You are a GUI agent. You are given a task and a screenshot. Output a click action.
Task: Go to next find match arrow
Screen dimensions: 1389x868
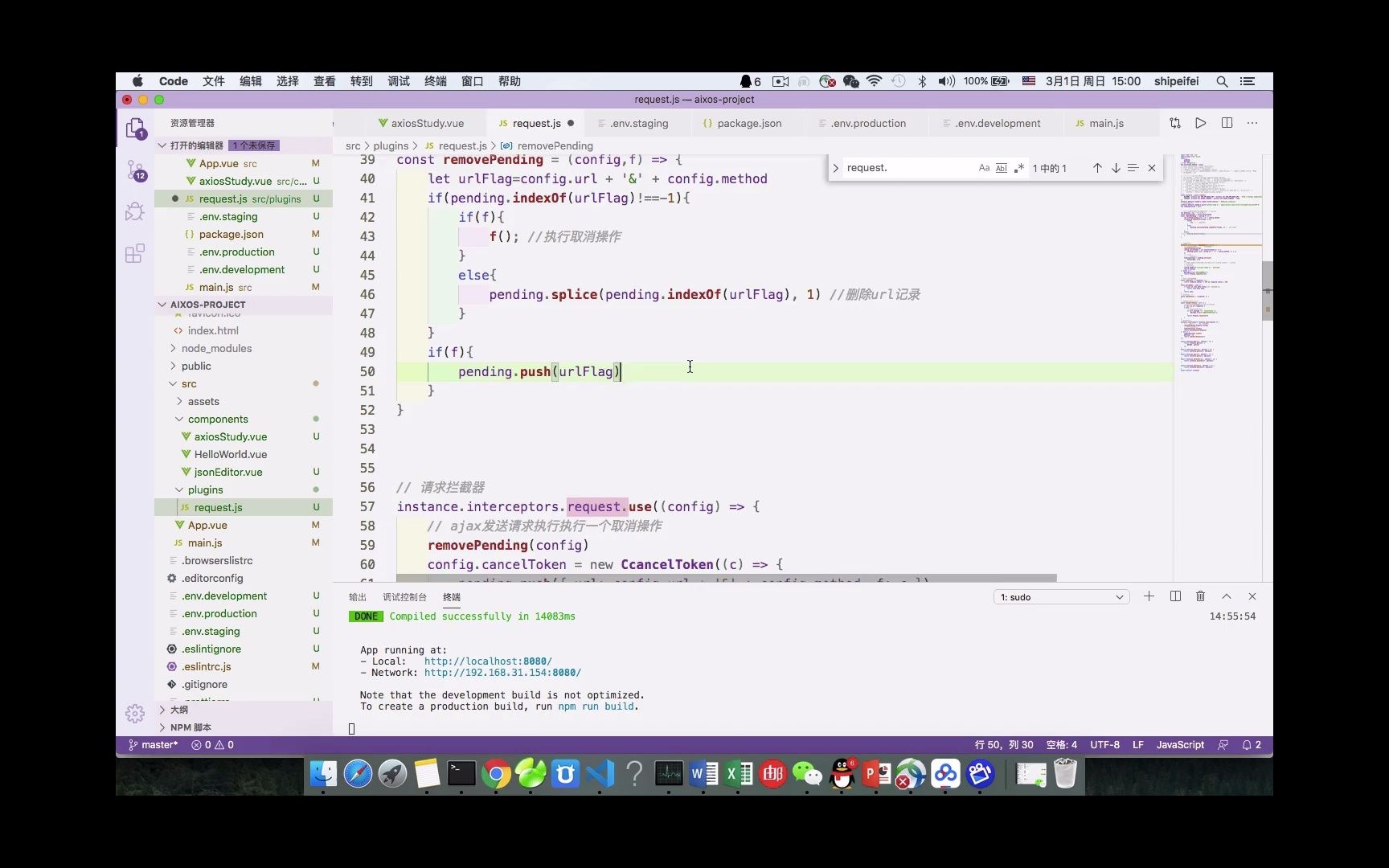pos(1116,168)
